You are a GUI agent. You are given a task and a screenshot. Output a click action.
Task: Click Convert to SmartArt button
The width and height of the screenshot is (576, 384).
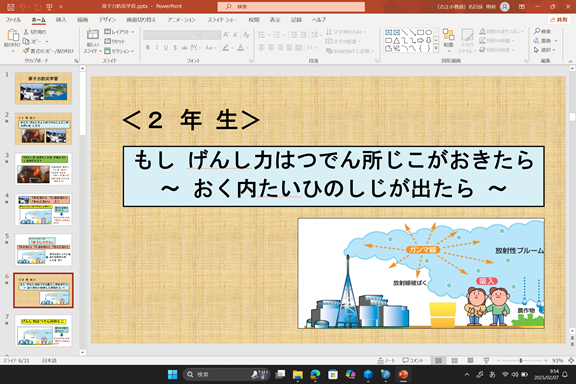(349, 51)
